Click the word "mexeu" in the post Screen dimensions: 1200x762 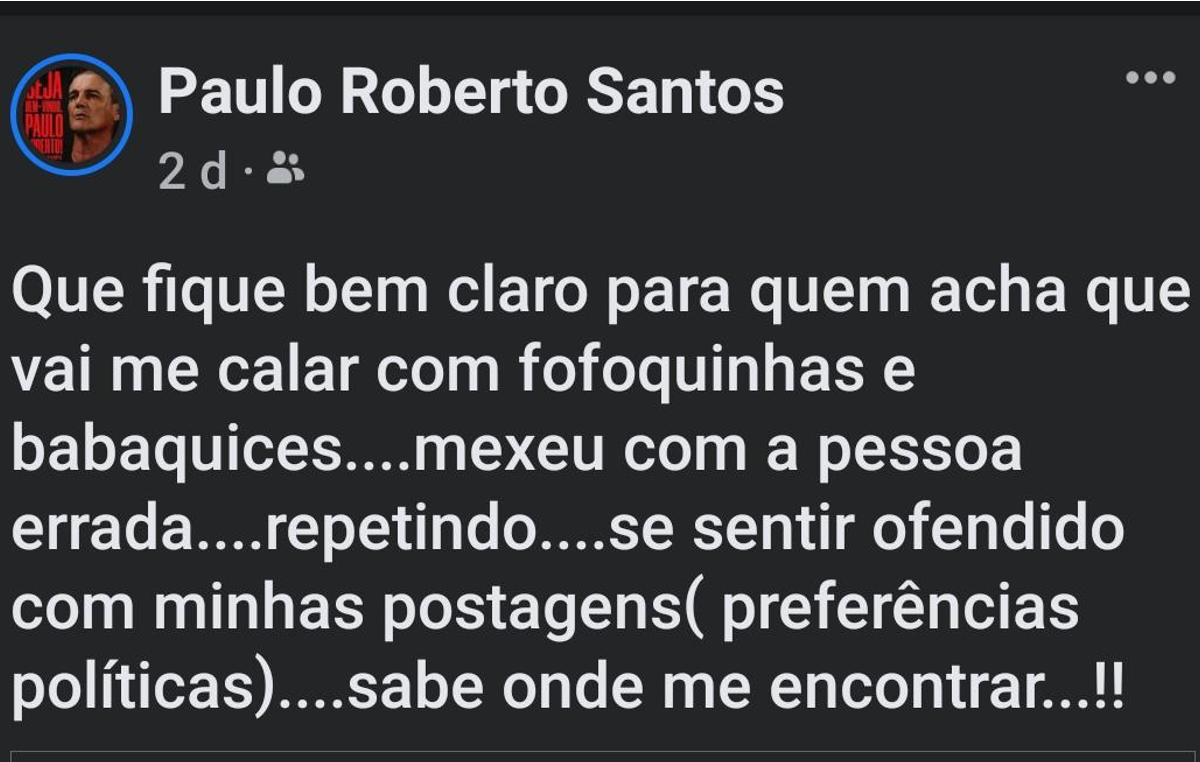(508, 451)
